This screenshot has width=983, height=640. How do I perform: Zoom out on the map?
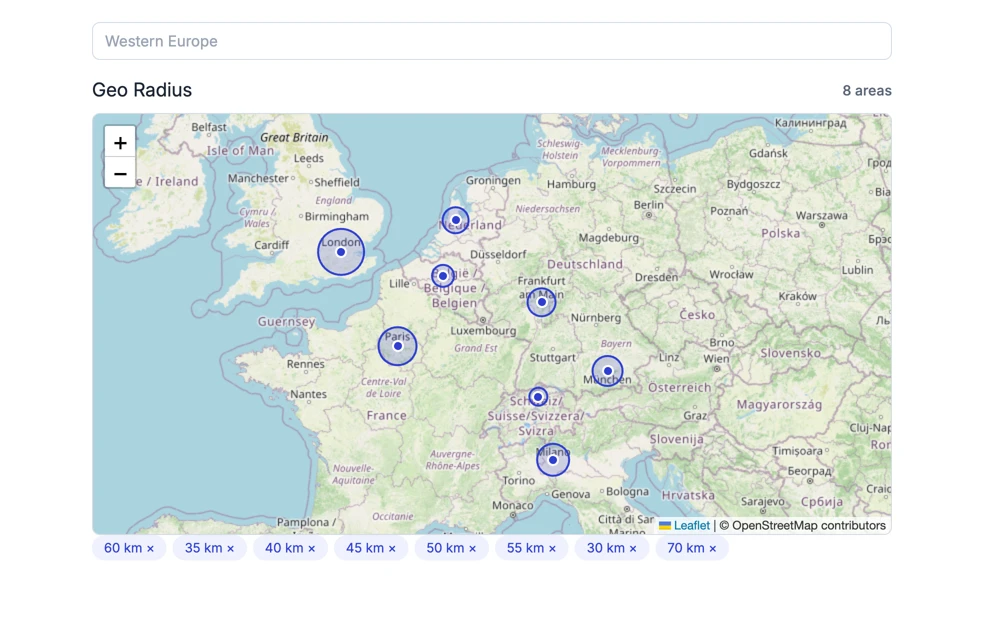[120, 173]
